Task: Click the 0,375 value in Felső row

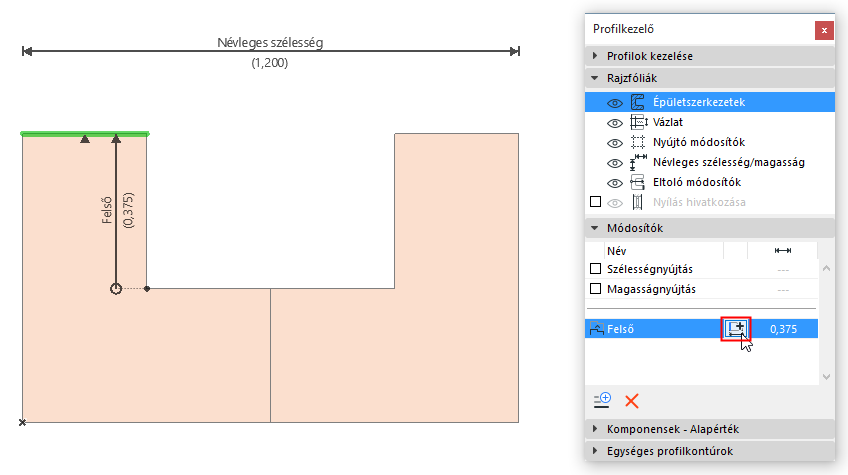Action: pyautogui.click(x=783, y=329)
